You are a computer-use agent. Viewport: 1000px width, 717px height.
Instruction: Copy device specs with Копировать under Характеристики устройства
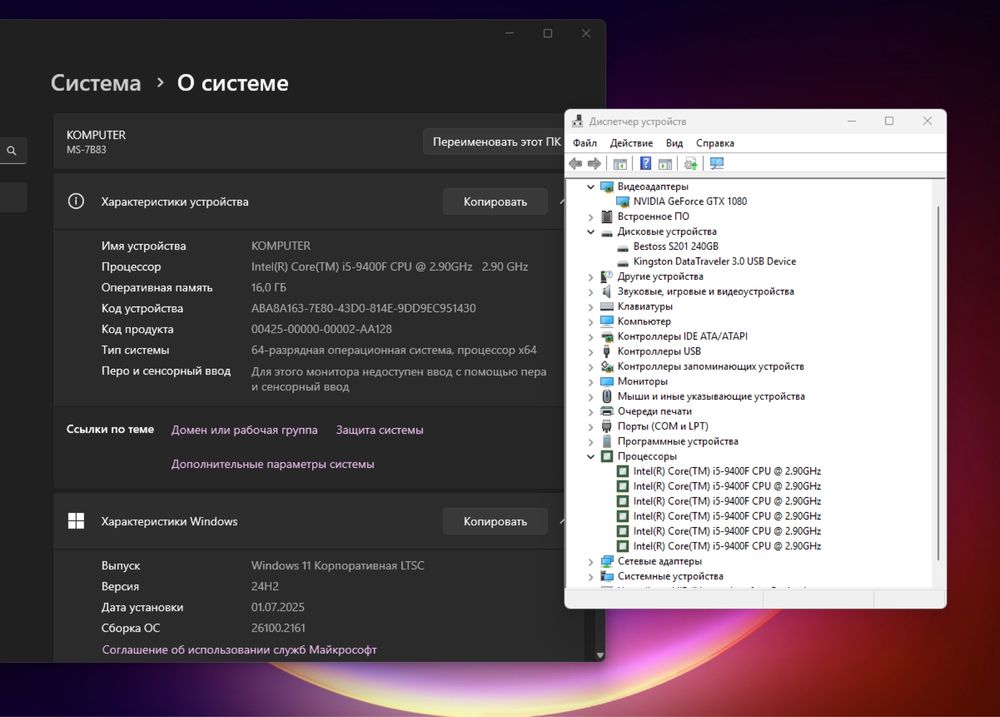tap(495, 202)
